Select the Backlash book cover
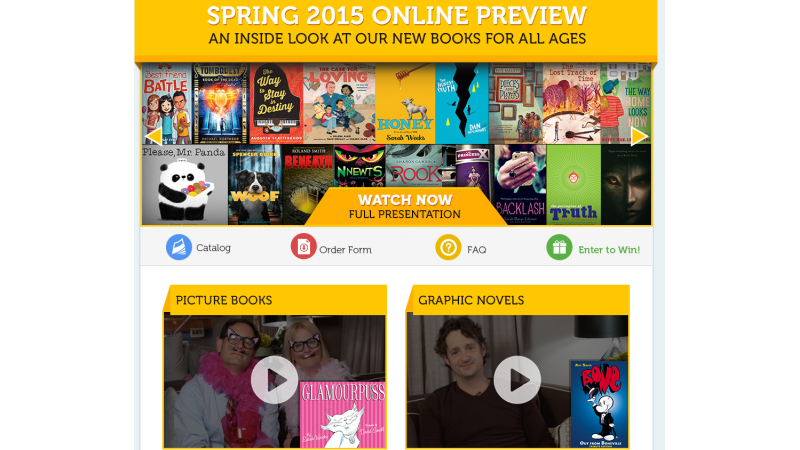 (520, 185)
